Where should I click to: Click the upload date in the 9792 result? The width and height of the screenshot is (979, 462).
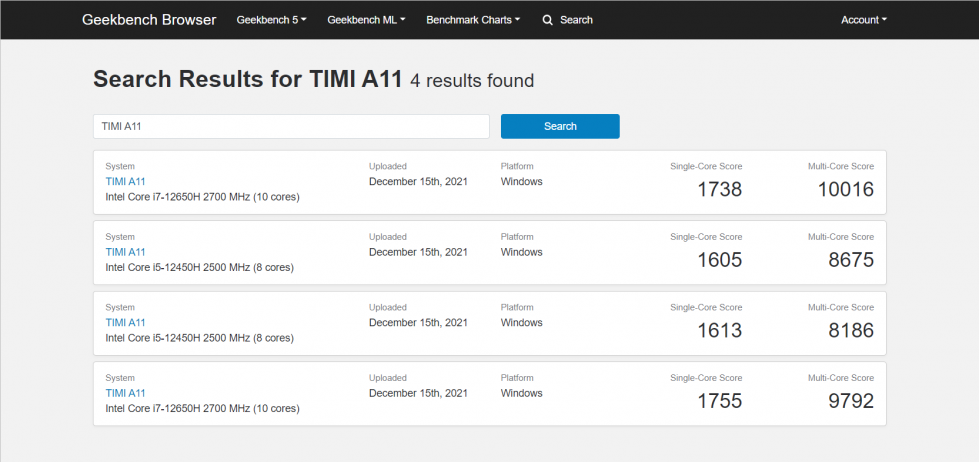click(418, 393)
